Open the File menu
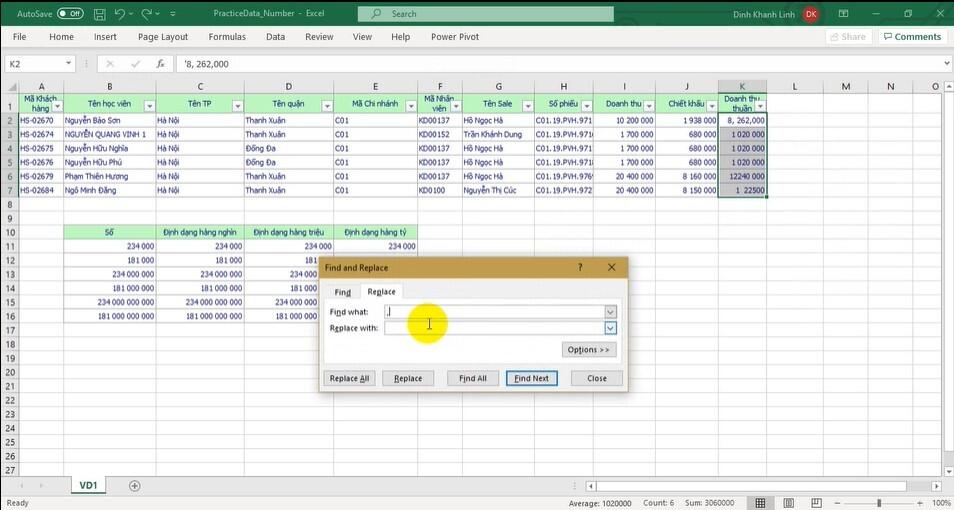Image resolution: width=954 pixels, height=510 pixels. pos(19,37)
